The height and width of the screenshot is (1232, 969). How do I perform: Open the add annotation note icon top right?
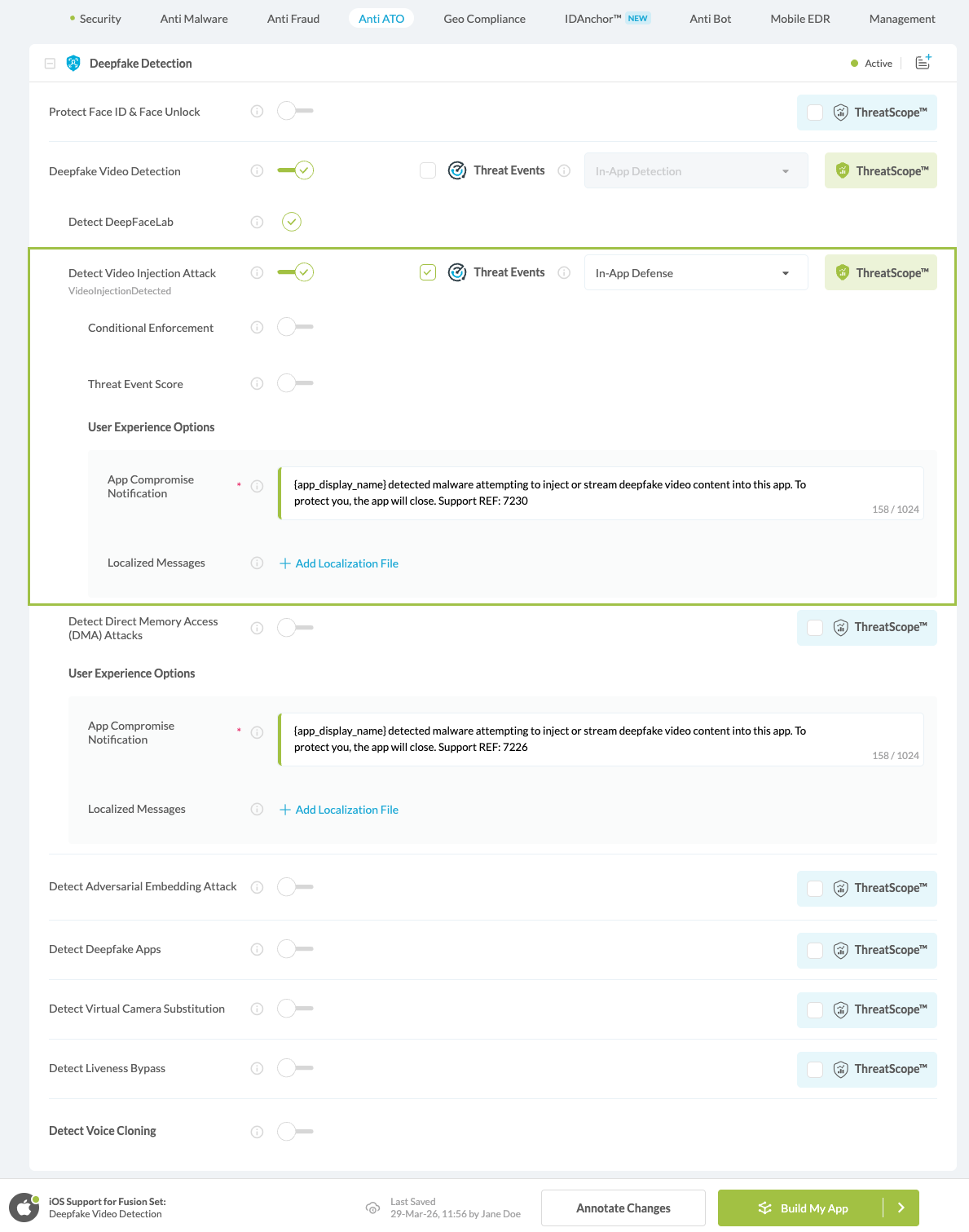[x=922, y=62]
